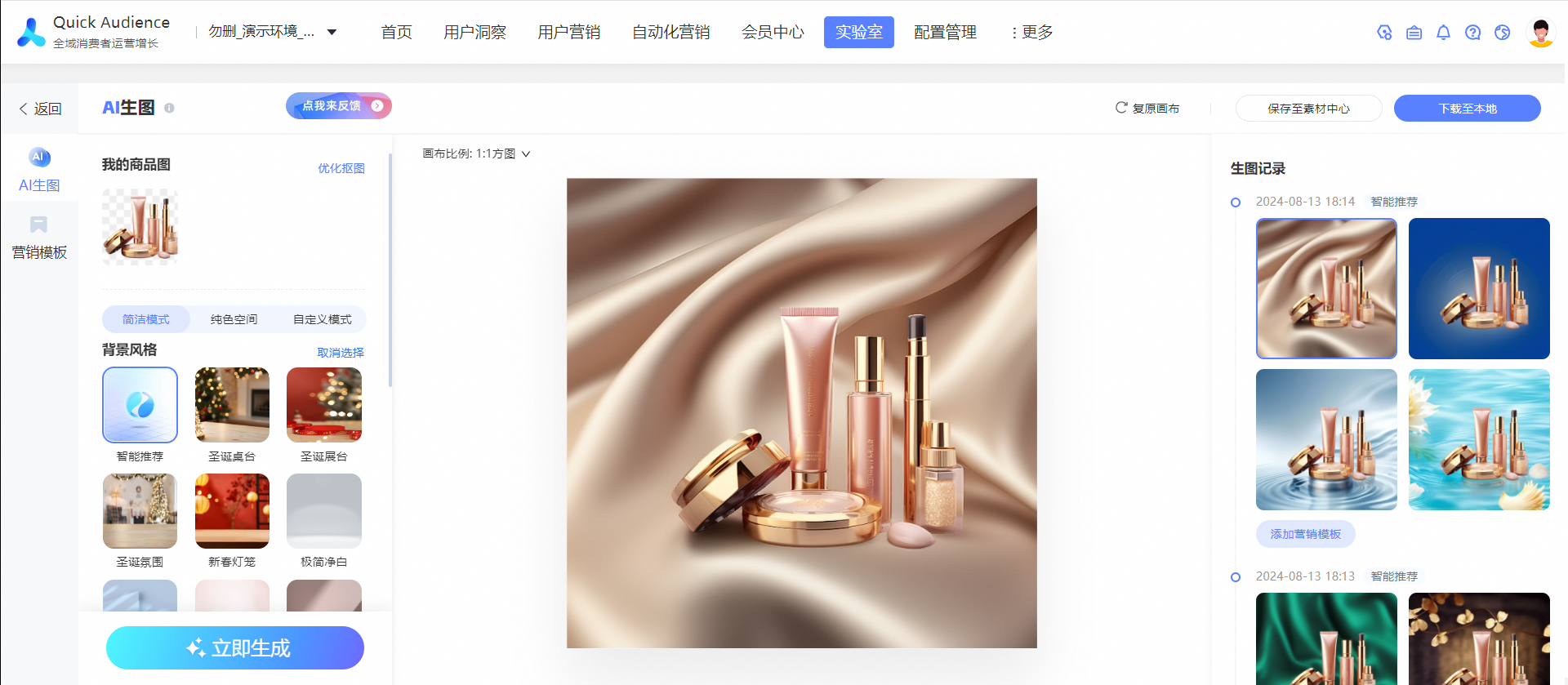The image size is (1568, 685).
Task: Select the AI生图 sidebar icon
Action: click(39, 157)
